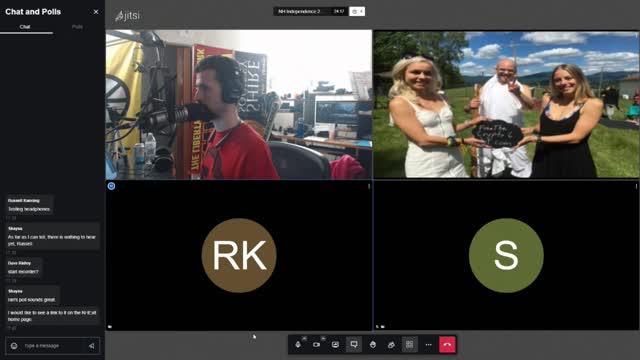This screenshot has height=360, width=640.
Task: Open the S tile options menu
Action: 636,187
